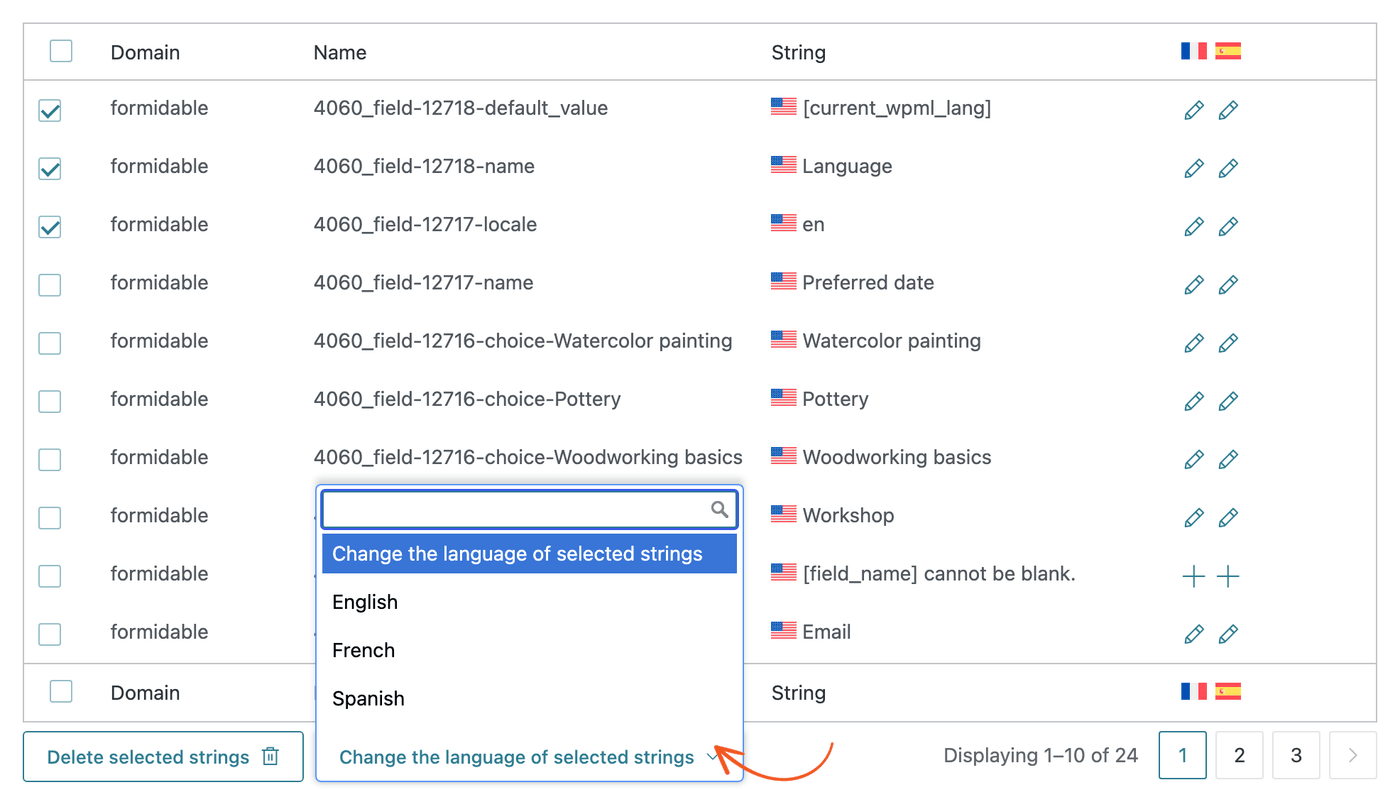Focus the search field in the language dropdown

pos(529,510)
